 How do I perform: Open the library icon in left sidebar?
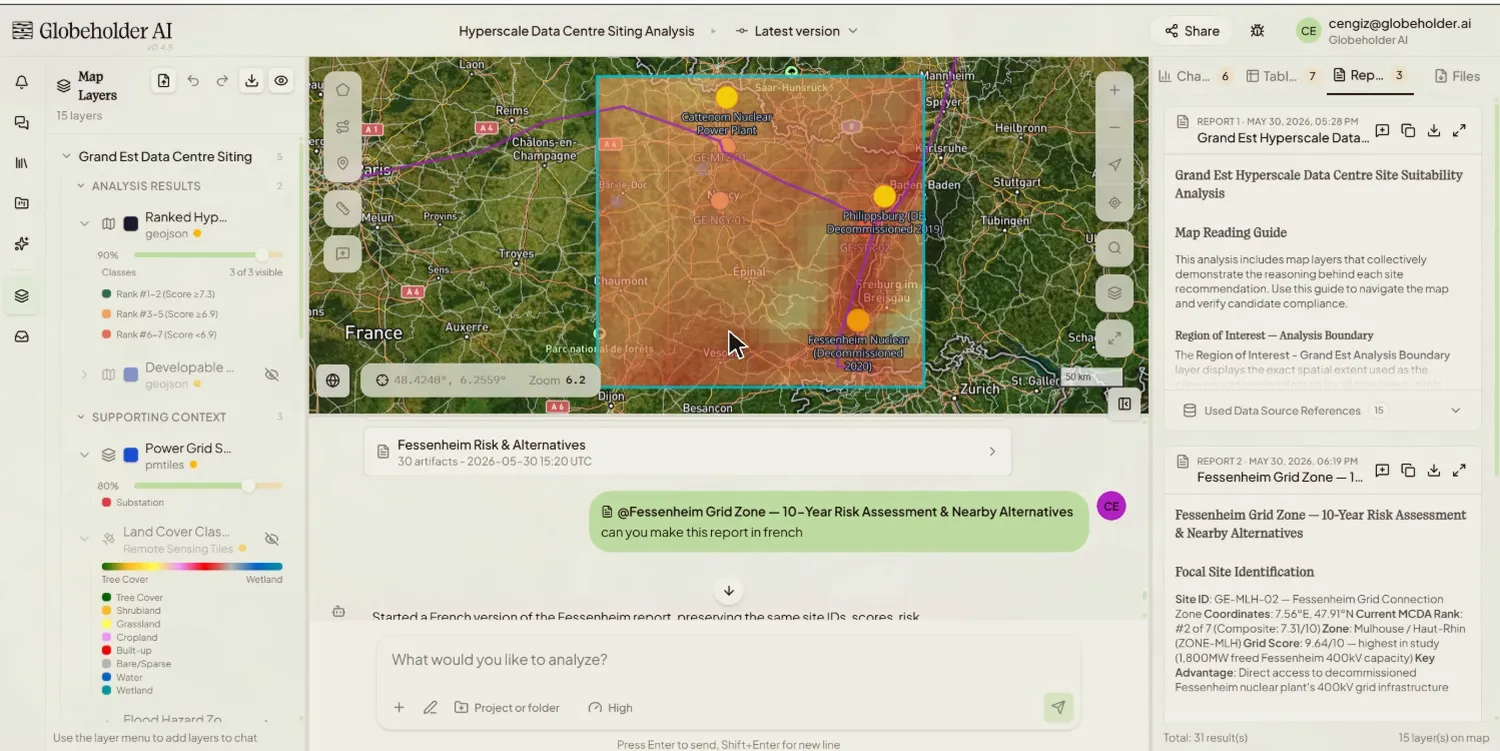pos(22,163)
